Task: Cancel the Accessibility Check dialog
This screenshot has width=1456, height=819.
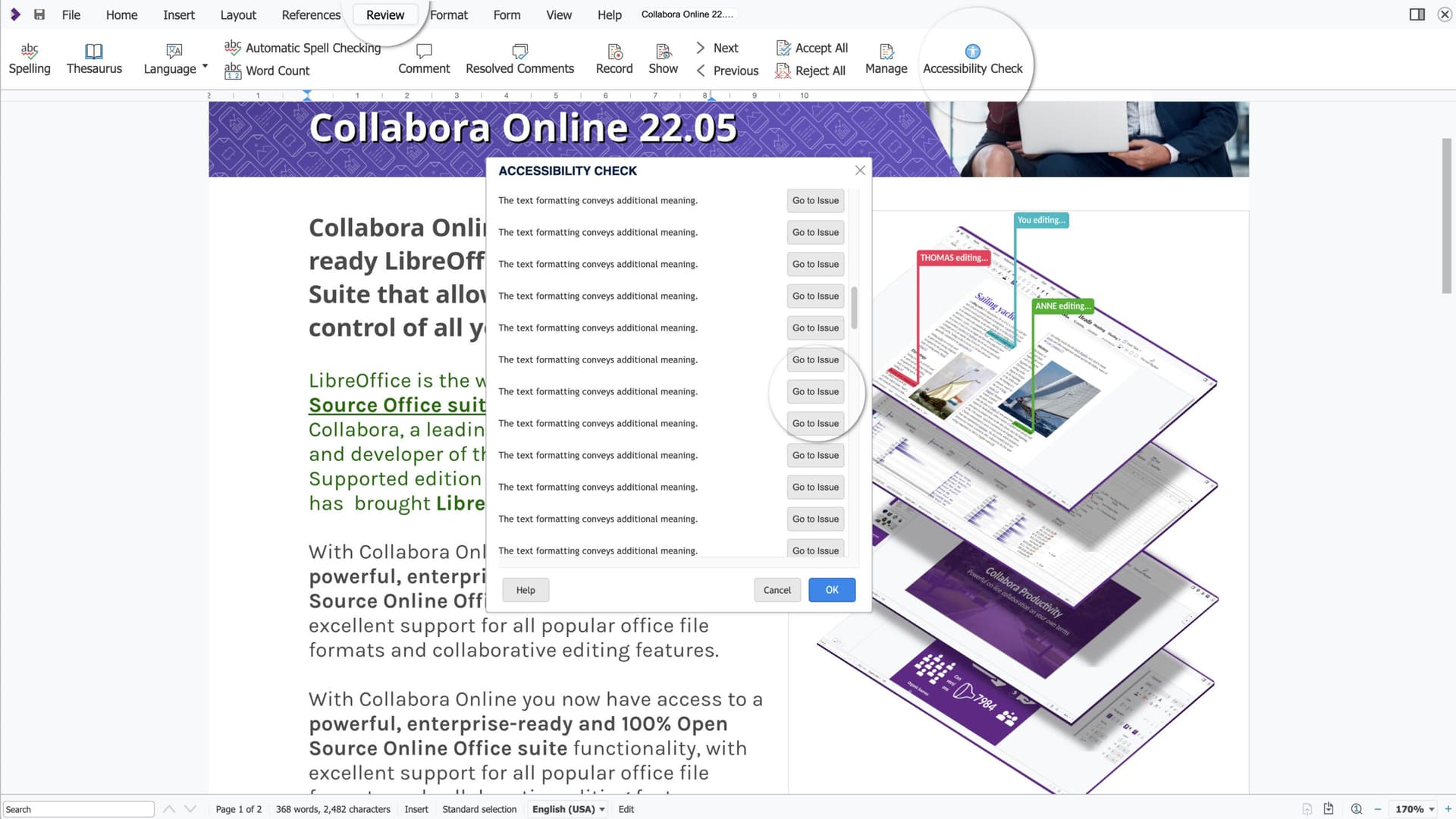Action: [x=777, y=590]
